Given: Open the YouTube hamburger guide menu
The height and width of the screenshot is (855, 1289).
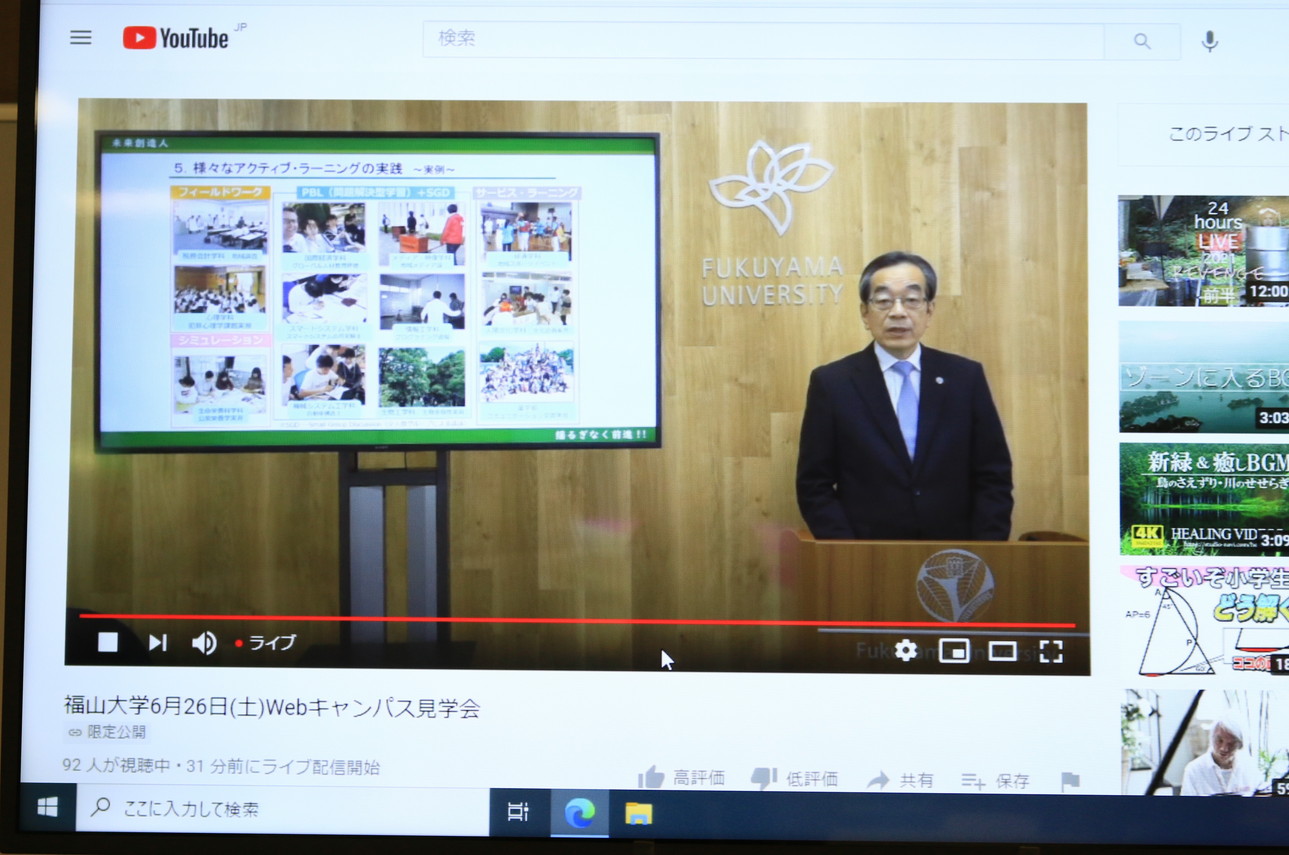Looking at the screenshot, I should pos(81,38).
